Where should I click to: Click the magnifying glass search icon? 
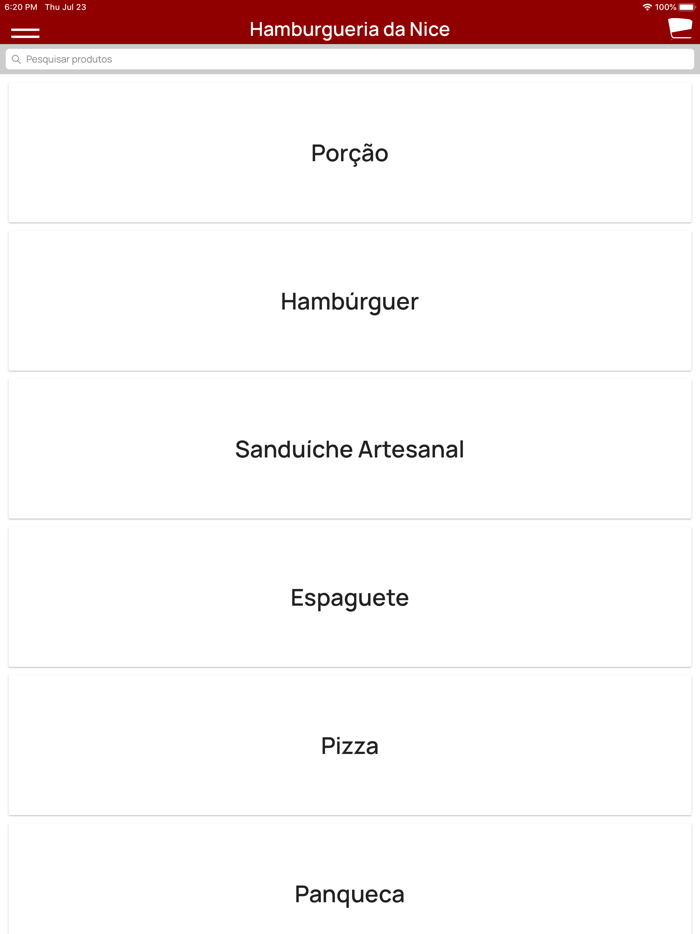click(x=16, y=59)
